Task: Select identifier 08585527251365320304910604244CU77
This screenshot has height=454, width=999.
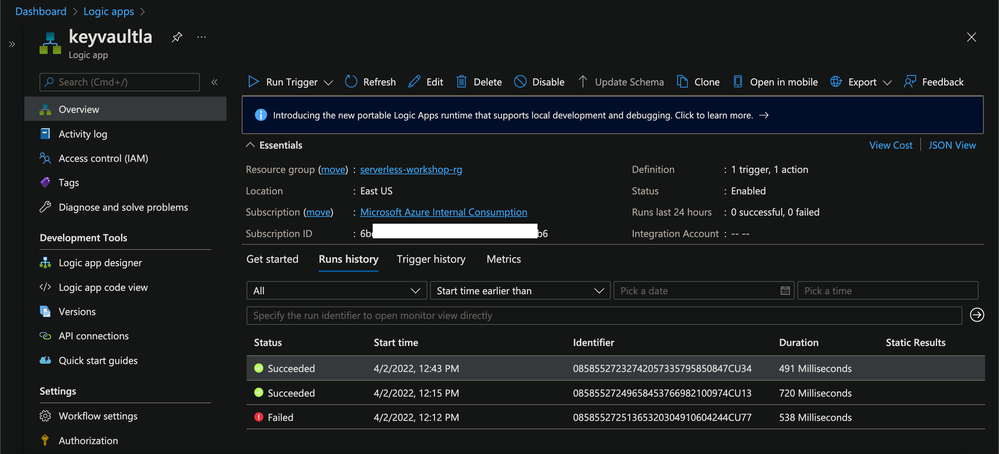Action: point(662,418)
